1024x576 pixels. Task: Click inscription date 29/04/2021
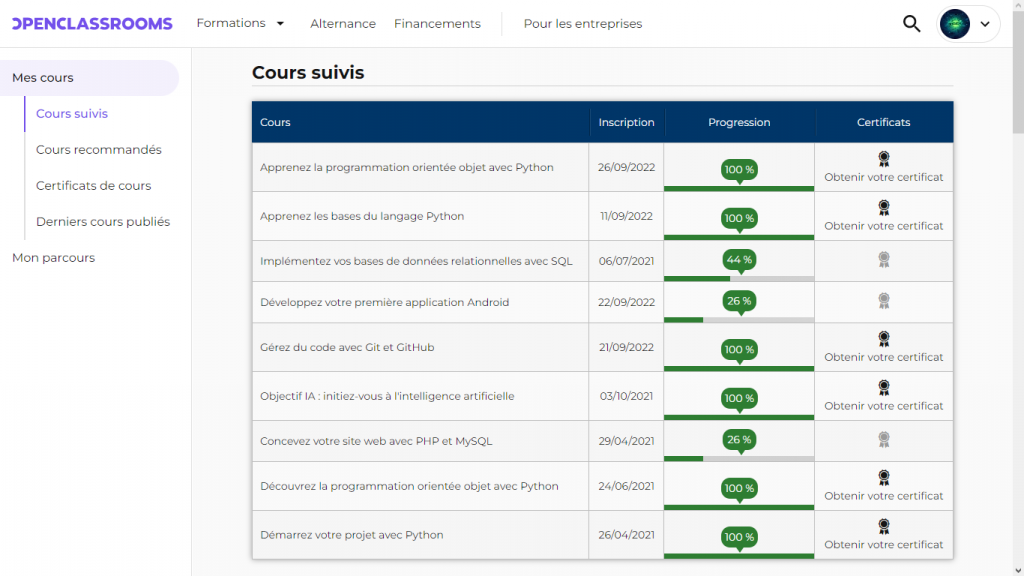(x=626, y=441)
